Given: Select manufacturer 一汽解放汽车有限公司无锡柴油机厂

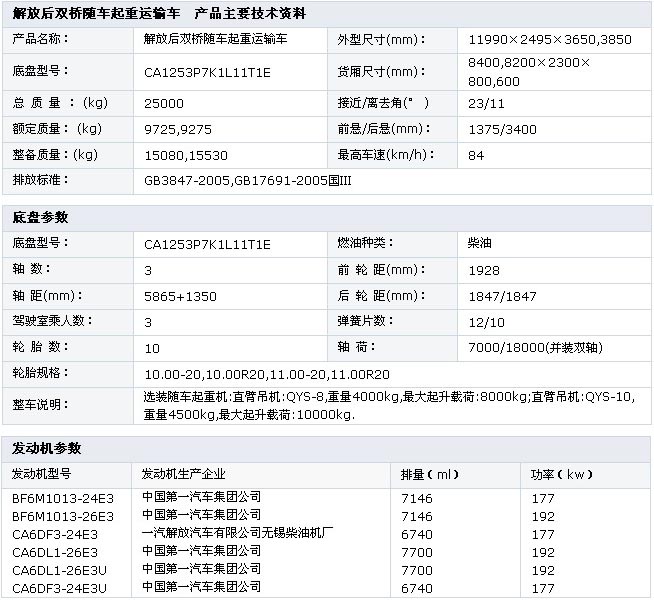Looking at the screenshot, I should pyautogui.click(x=236, y=533).
